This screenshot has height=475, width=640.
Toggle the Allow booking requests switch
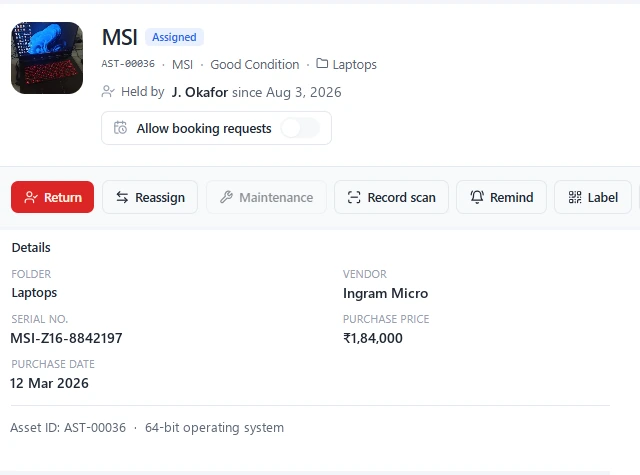point(300,128)
